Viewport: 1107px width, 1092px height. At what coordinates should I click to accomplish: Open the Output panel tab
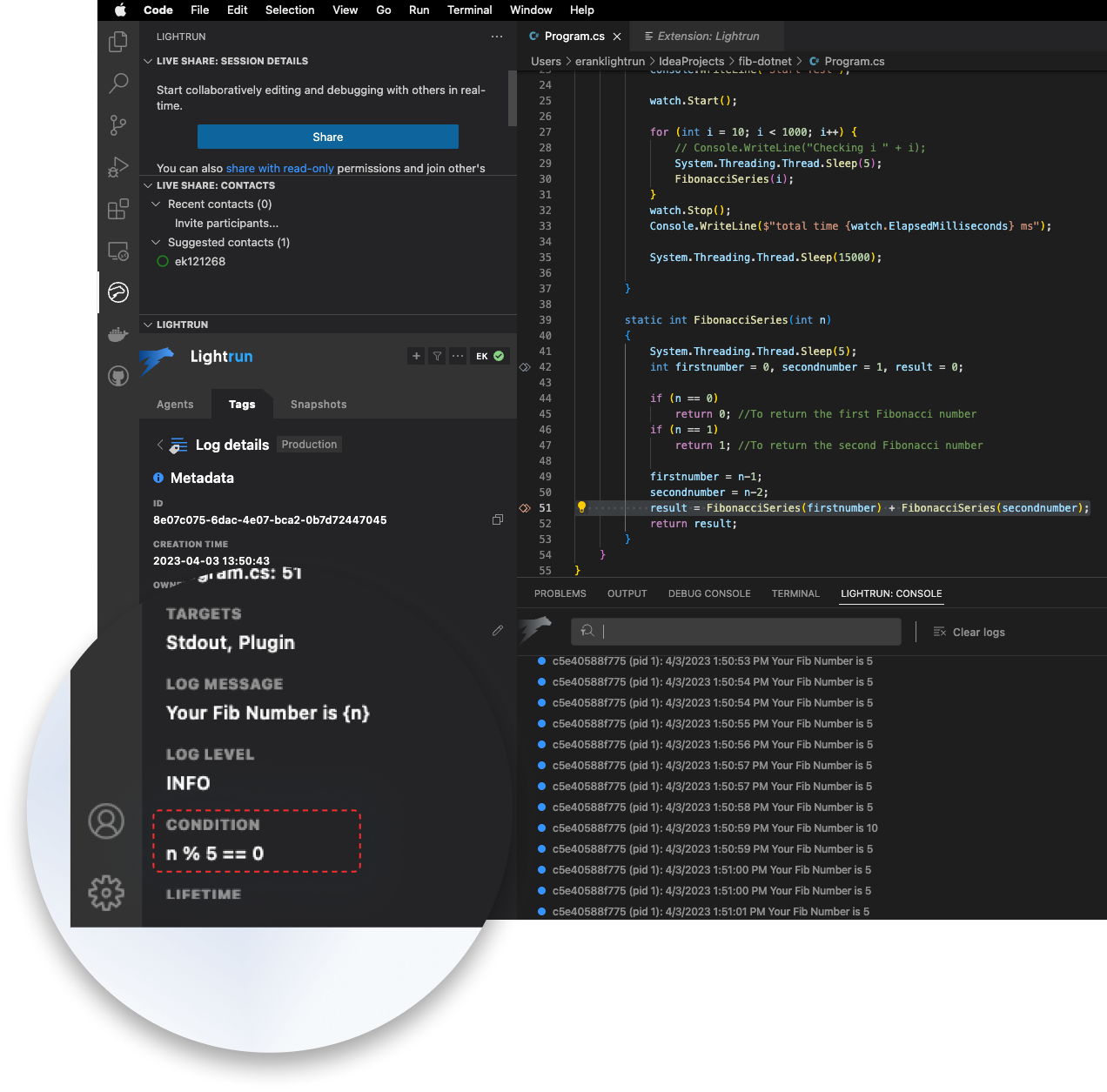(627, 593)
